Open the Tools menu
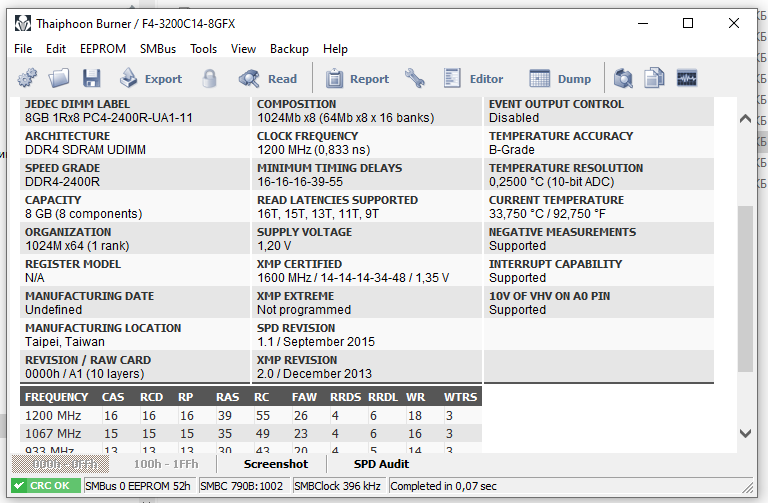This screenshot has height=503, width=768. pyautogui.click(x=203, y=49)
